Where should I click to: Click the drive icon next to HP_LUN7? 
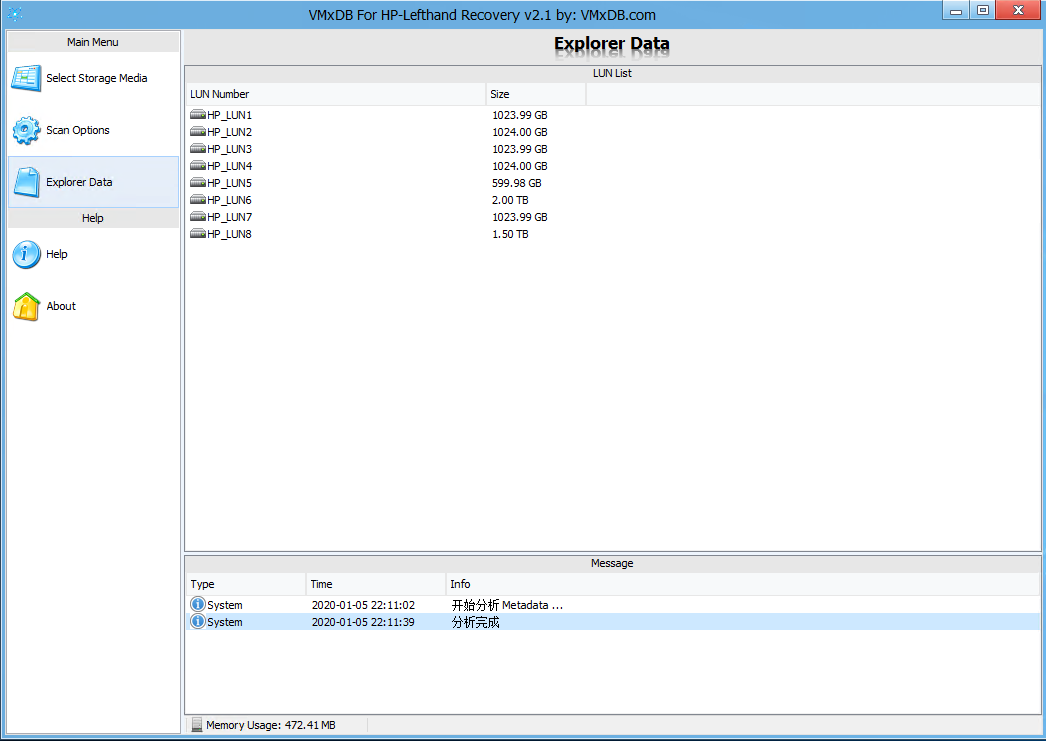pos(197,217)
